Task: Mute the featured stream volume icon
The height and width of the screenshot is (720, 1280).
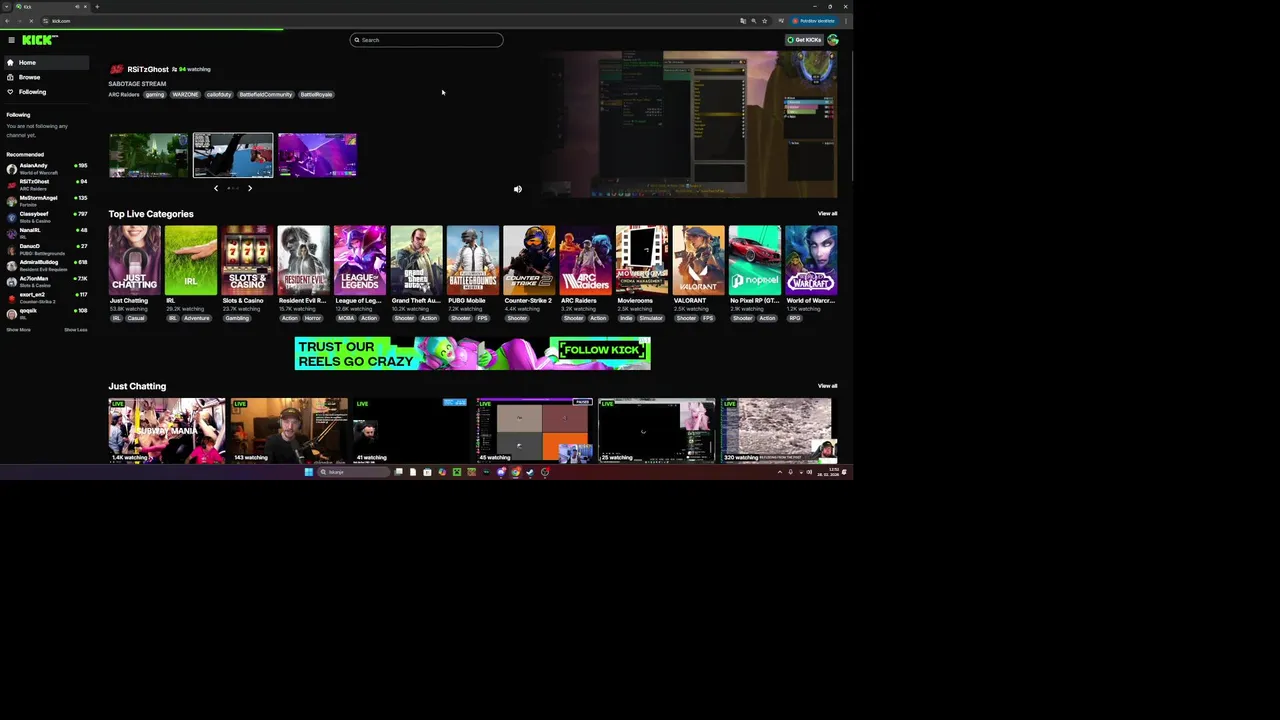Action: coord(517,189)
